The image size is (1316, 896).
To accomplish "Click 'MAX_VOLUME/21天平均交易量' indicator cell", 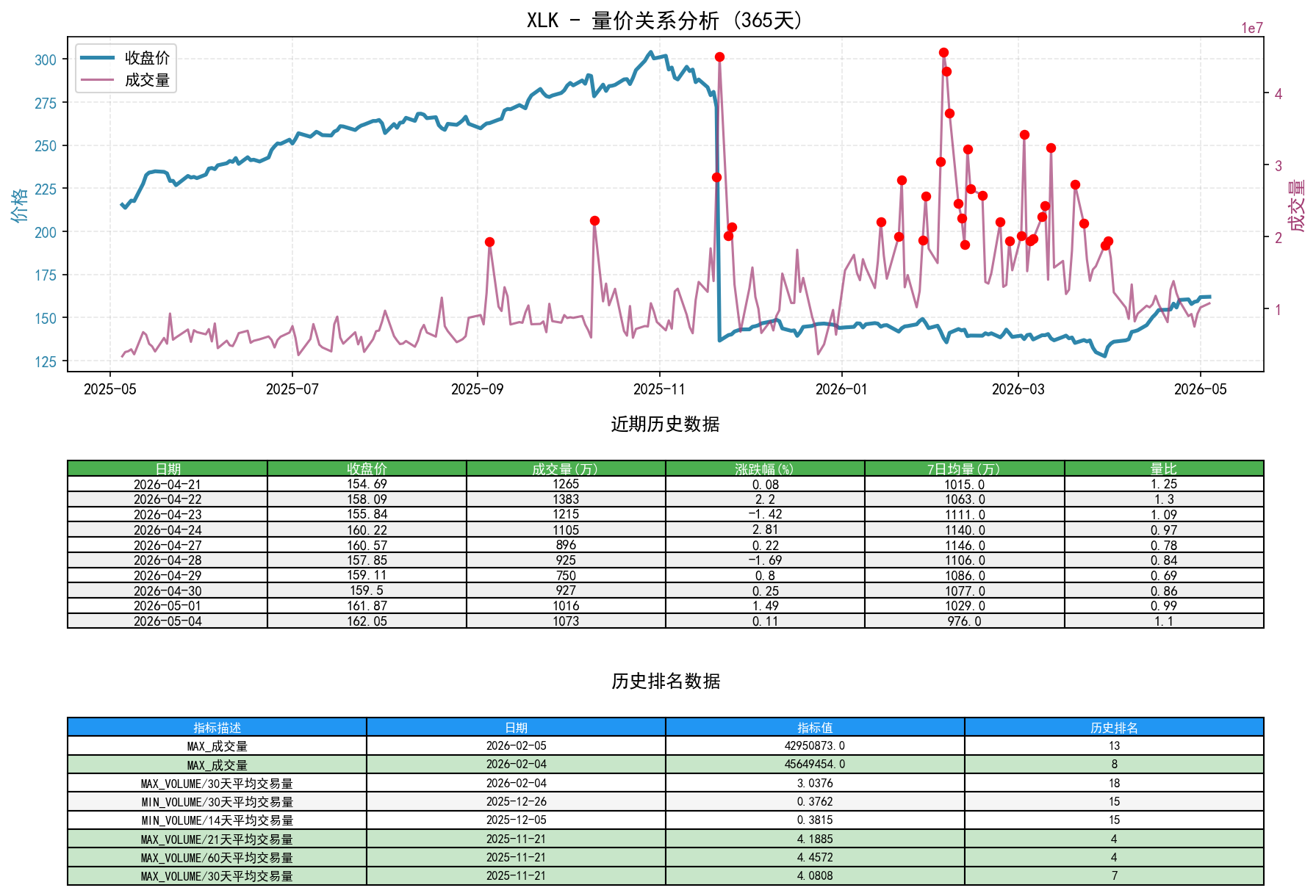I will pyautogui.click(x=217, y=839).
